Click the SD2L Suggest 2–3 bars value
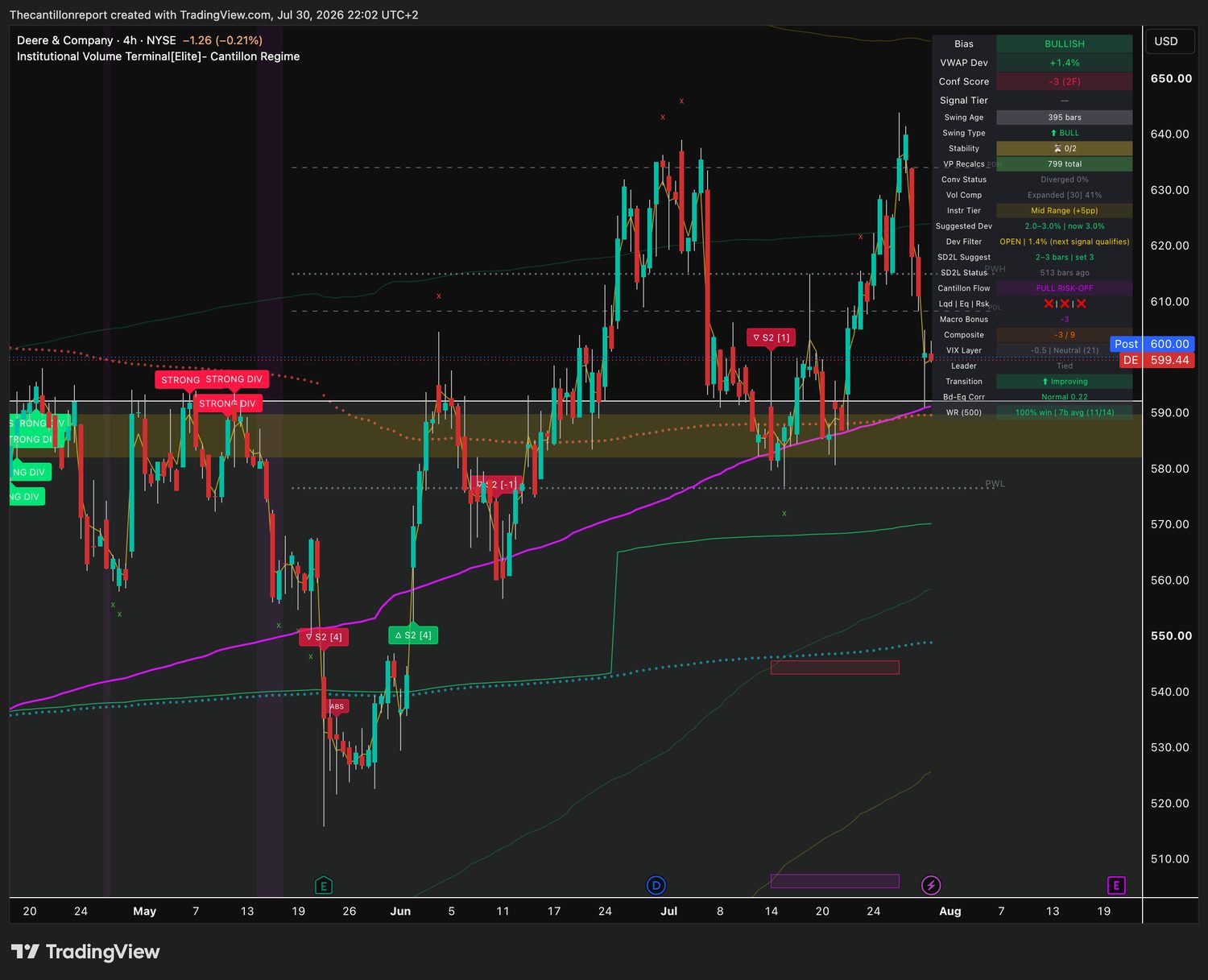 click(x=1065, y=258)
